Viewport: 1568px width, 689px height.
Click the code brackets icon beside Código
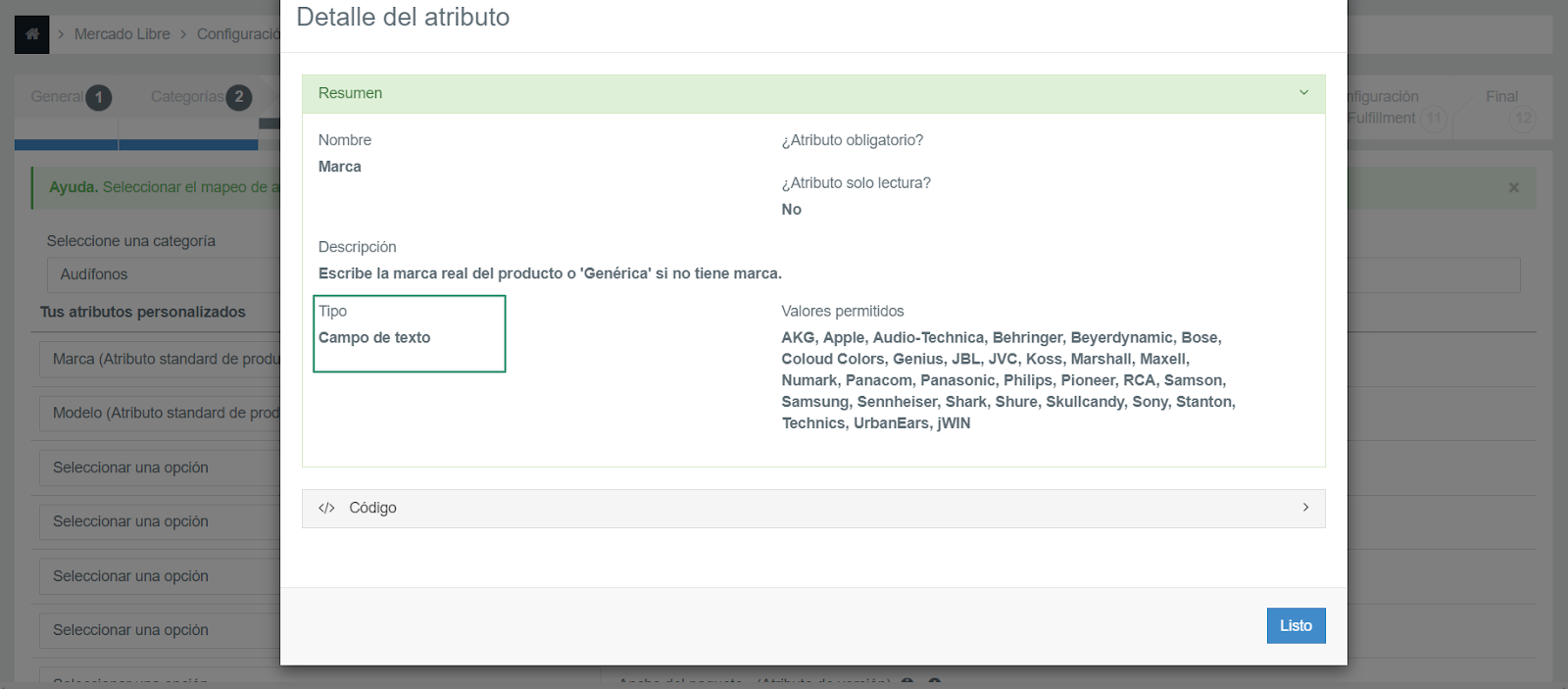click(x=326, y=508)
